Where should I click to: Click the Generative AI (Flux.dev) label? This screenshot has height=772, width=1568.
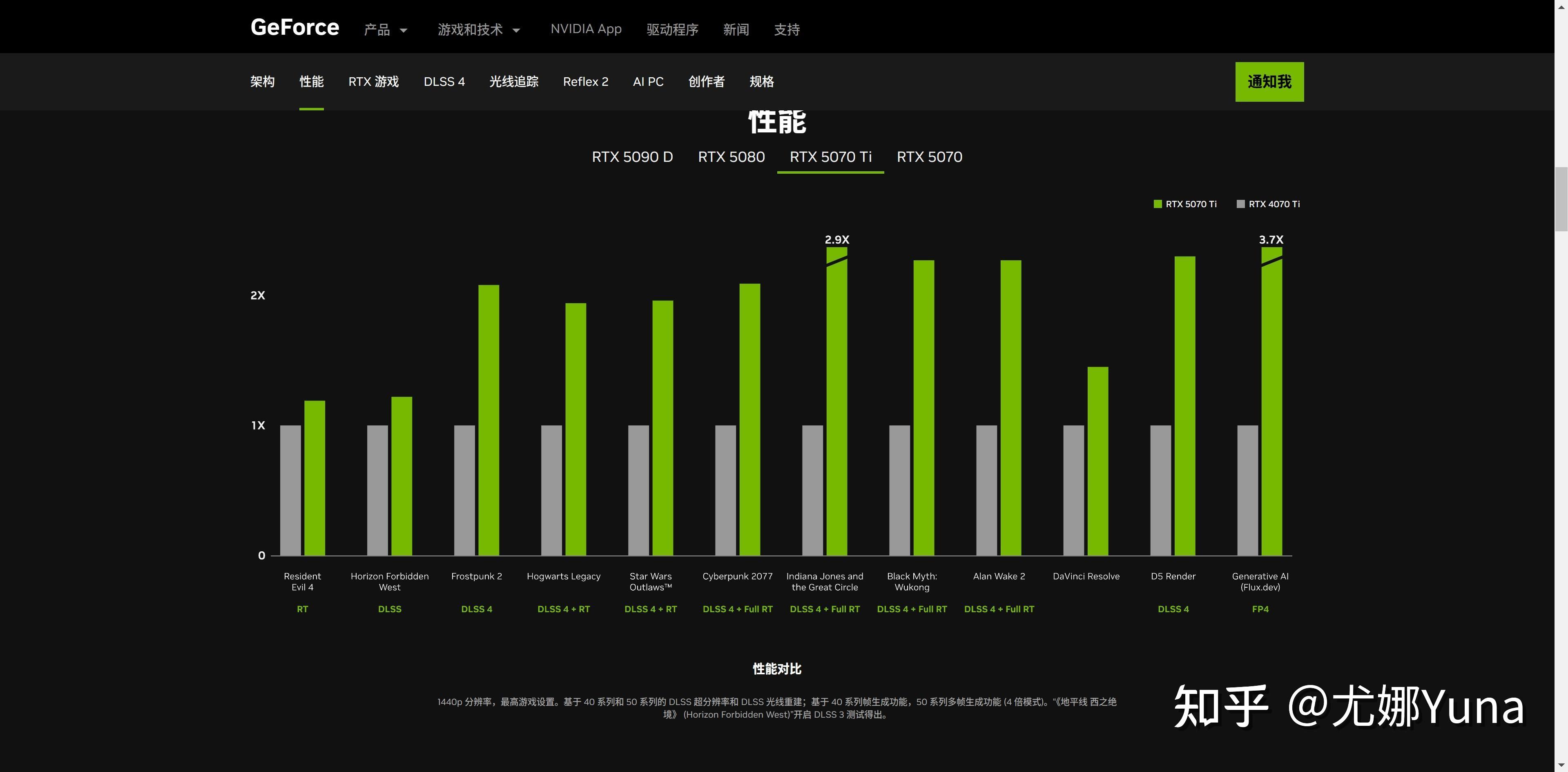pos(1260,582)
